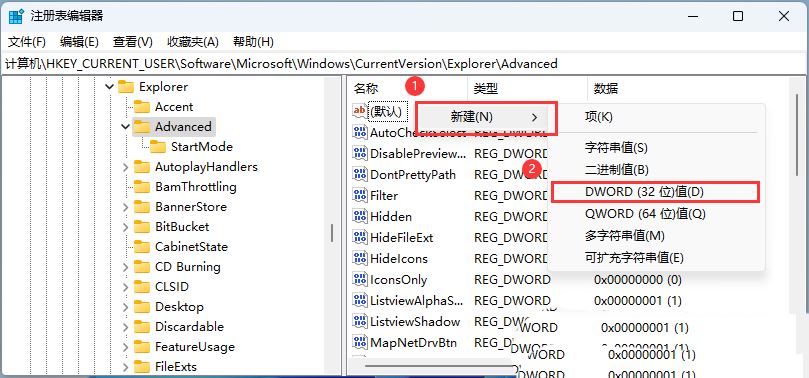Screen dimensions: 809x378
Task: Select the IconsOnly value 0x00000000 (0)
Action: (x=638, y=280)
